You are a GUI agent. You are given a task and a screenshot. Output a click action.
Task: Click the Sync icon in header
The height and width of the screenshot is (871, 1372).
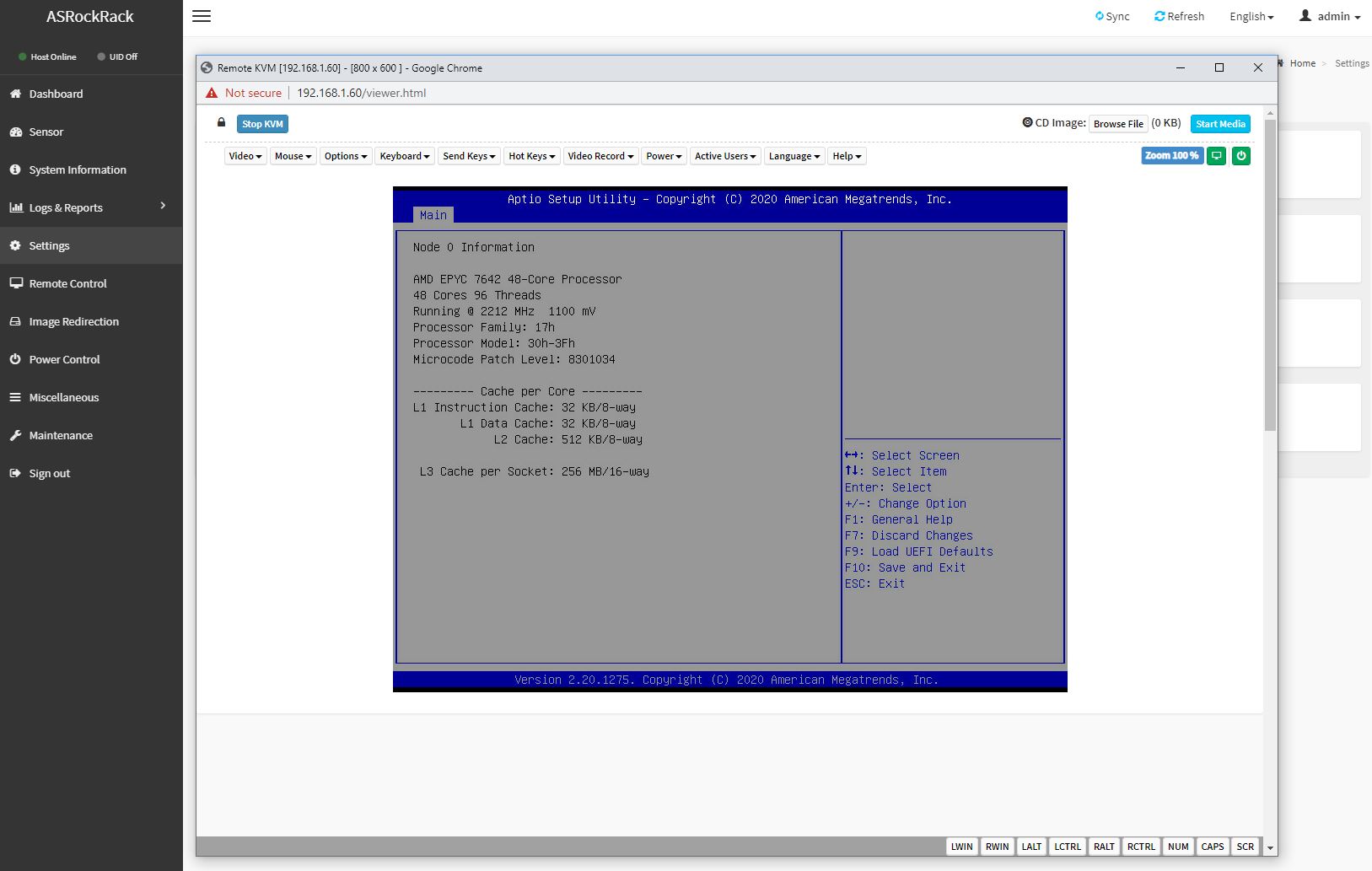point(1099,16)
